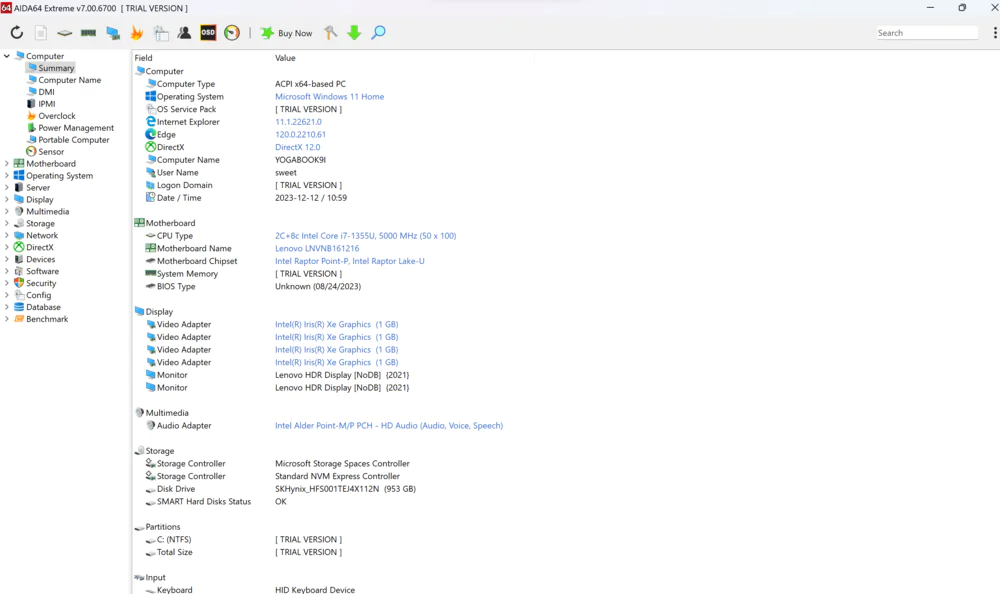Expand the DirectX tree node
The width and height of the screenshot is (1000, 594).
point(7,247)
